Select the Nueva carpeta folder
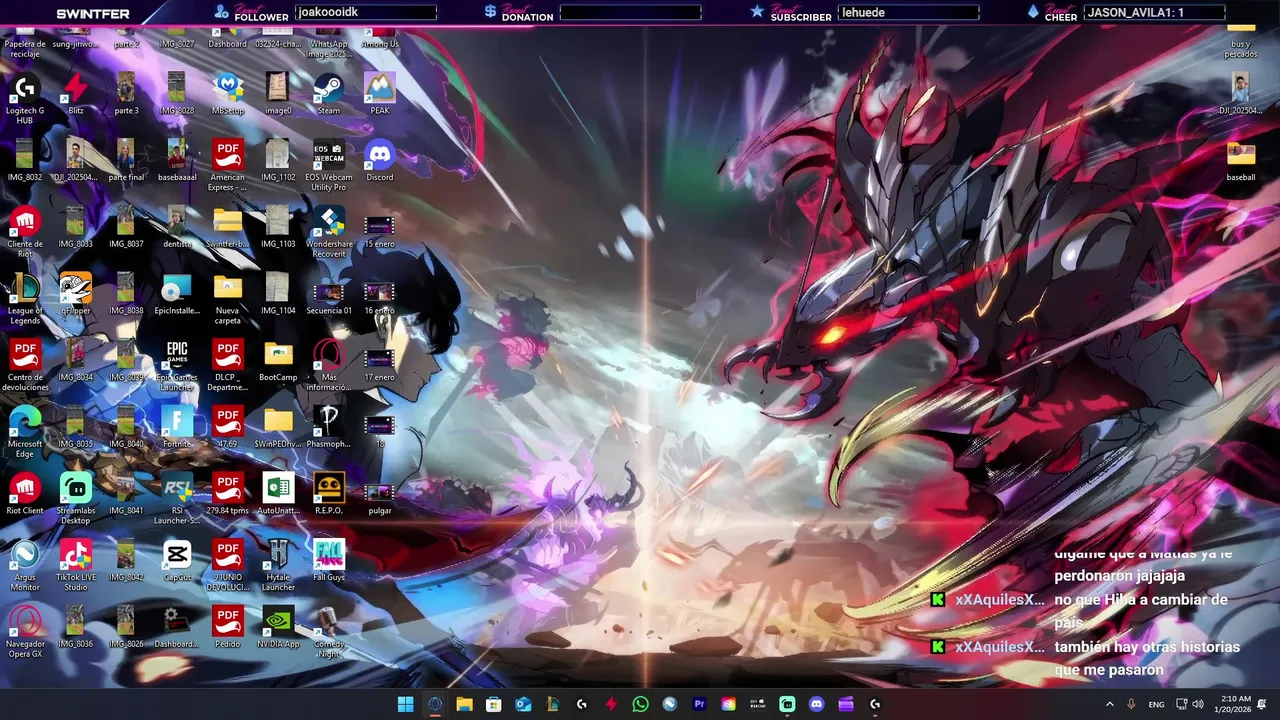1280x720 pixels. 228,299
